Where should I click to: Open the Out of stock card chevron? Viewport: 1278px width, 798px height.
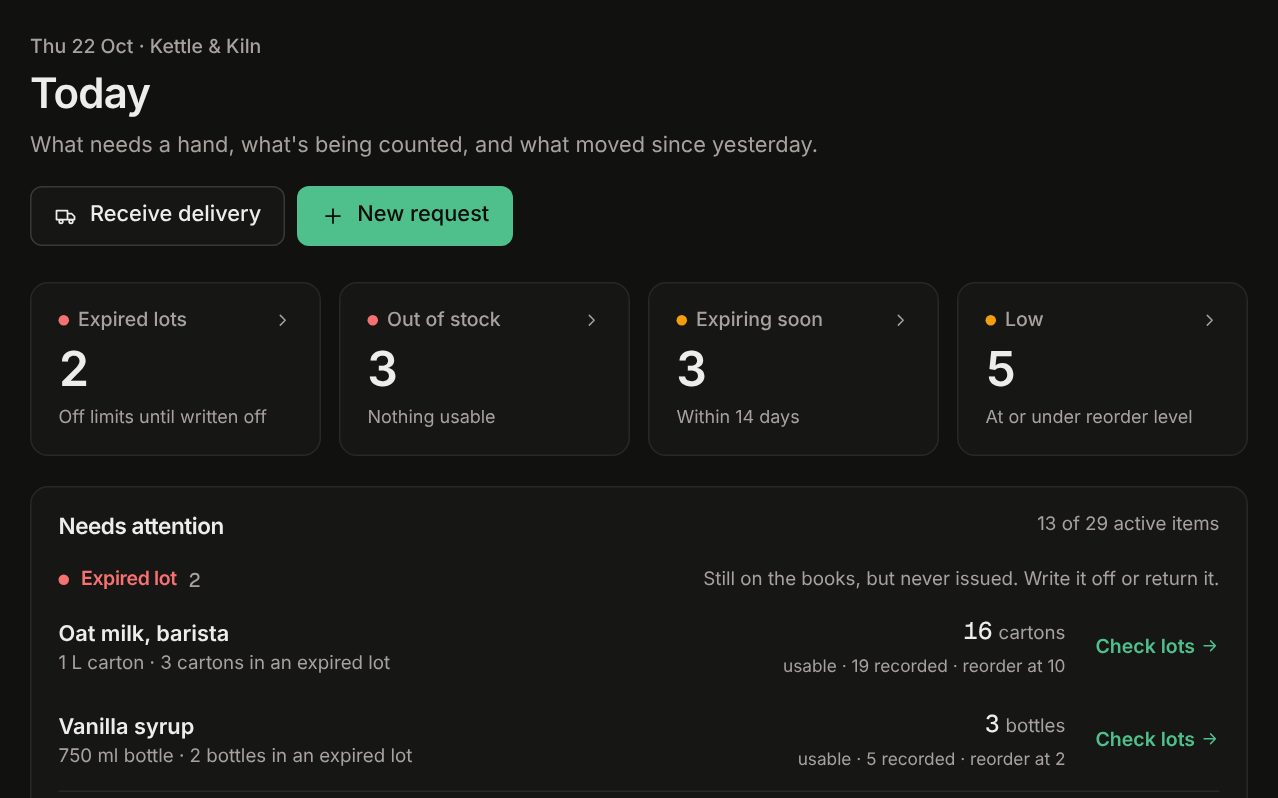[591, 320]
